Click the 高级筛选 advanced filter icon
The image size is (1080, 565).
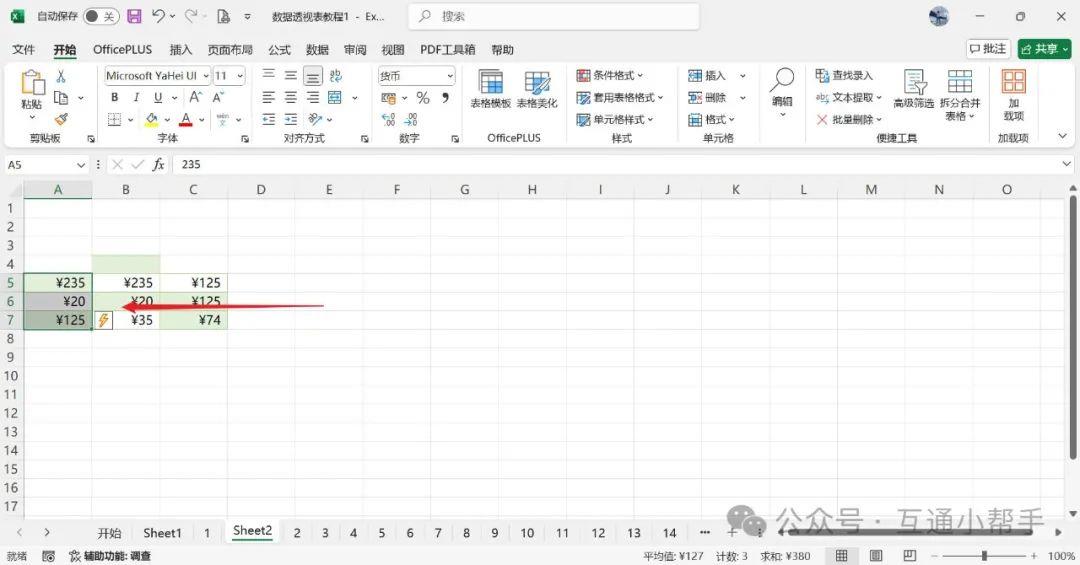914,89
